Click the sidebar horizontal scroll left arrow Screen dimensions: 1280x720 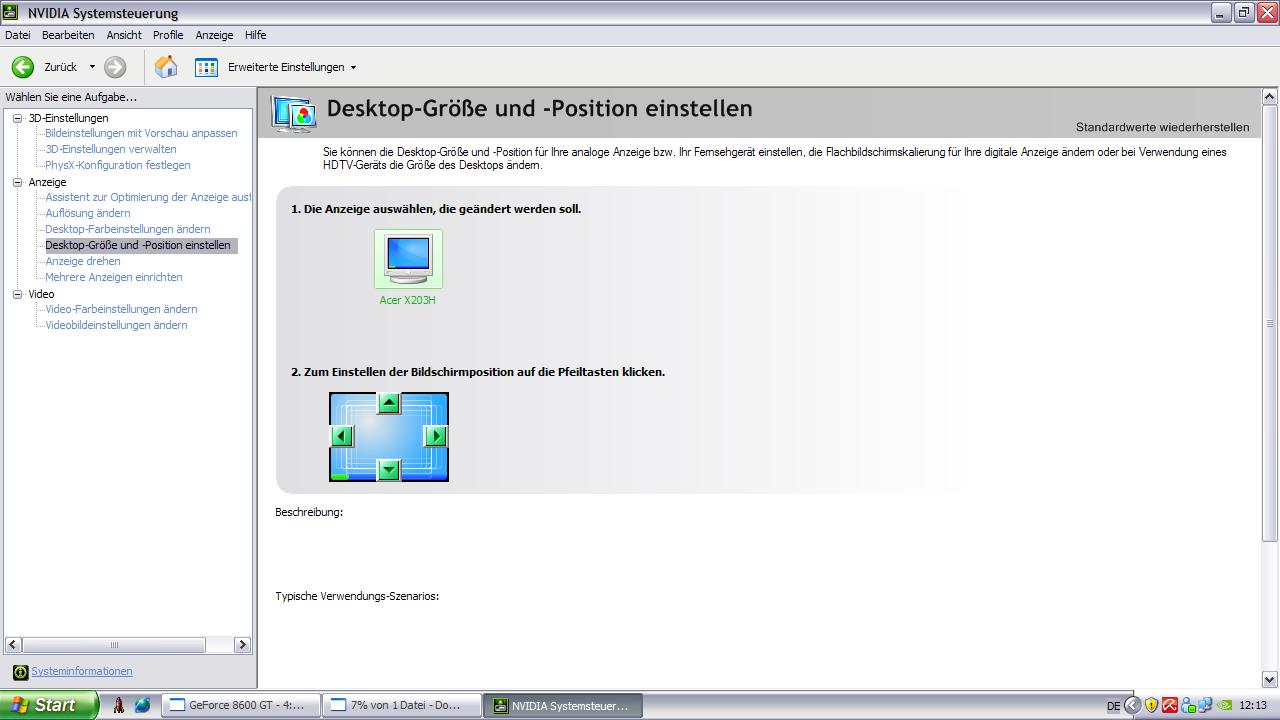pyautogui.click(x=13, y=645)
